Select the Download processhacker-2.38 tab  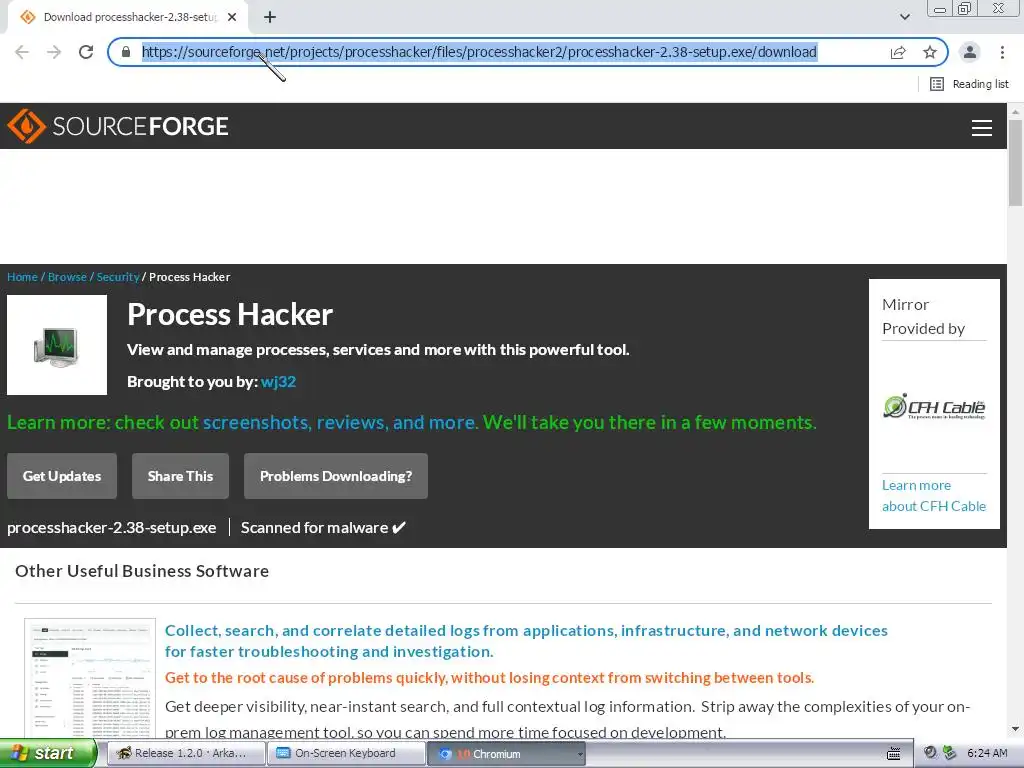coord(128,17)
